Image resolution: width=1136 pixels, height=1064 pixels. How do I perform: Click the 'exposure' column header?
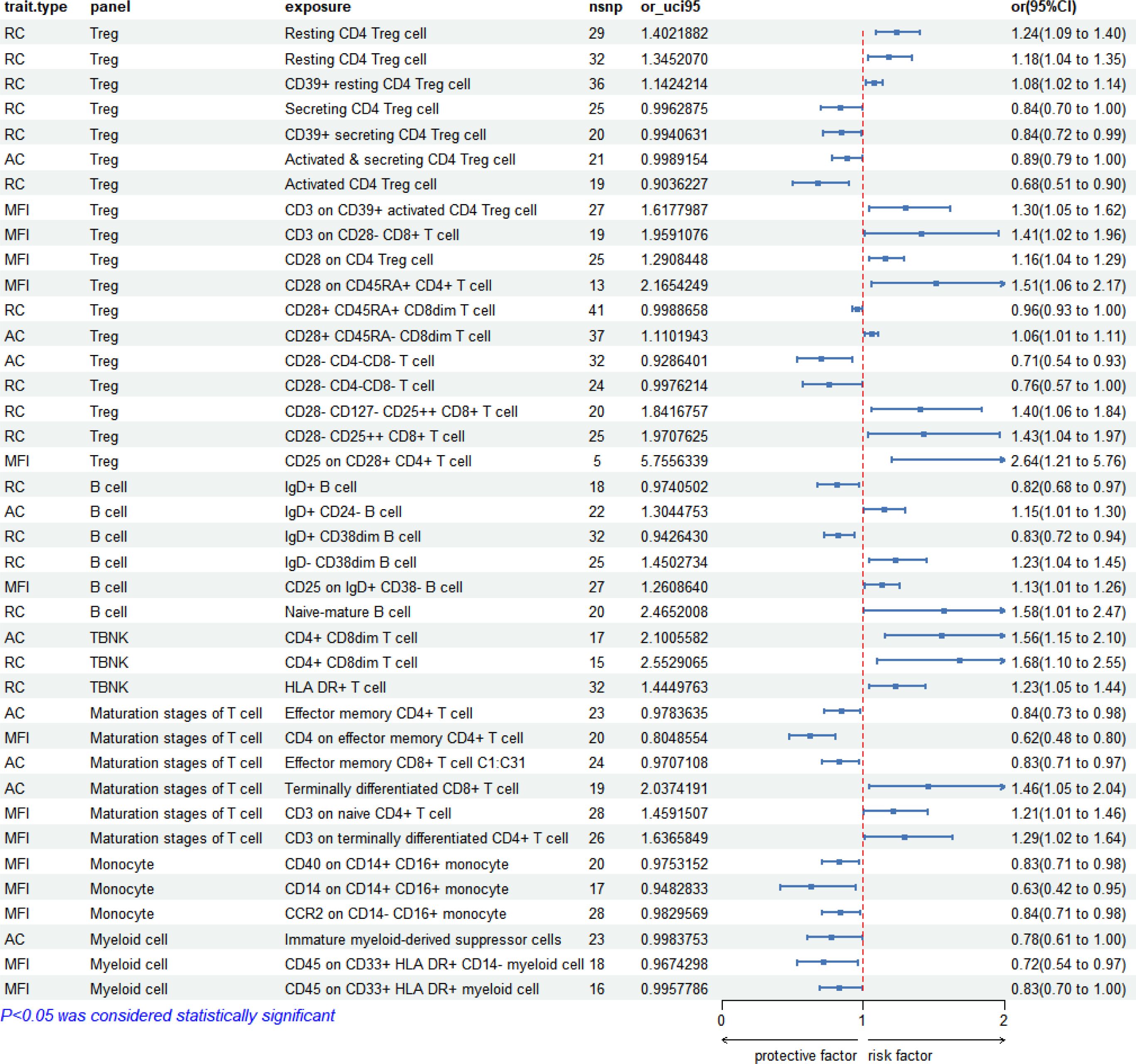pos(318,7)
